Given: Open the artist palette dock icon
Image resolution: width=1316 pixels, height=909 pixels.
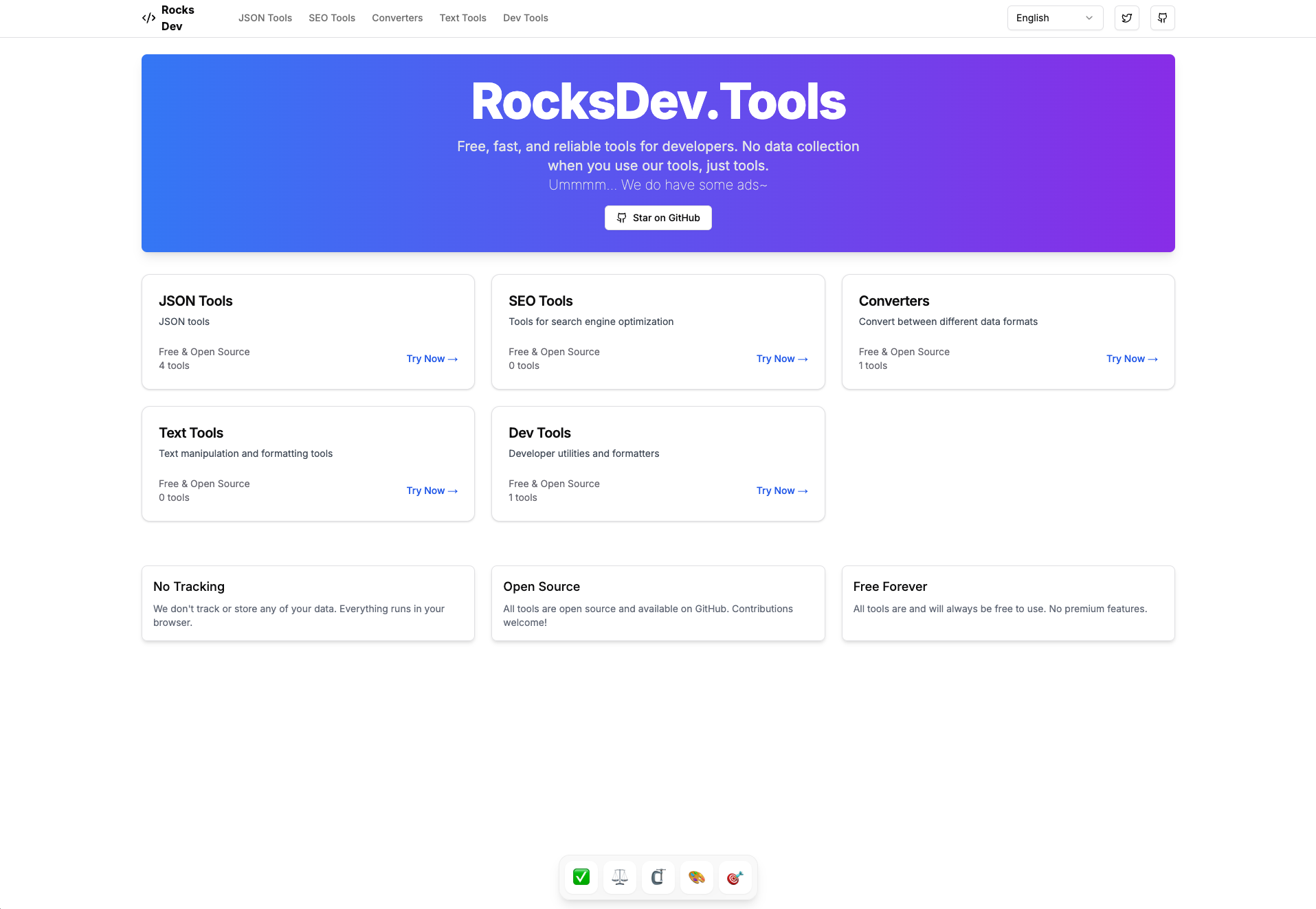Looking at the screenshot, I should 697,877.
